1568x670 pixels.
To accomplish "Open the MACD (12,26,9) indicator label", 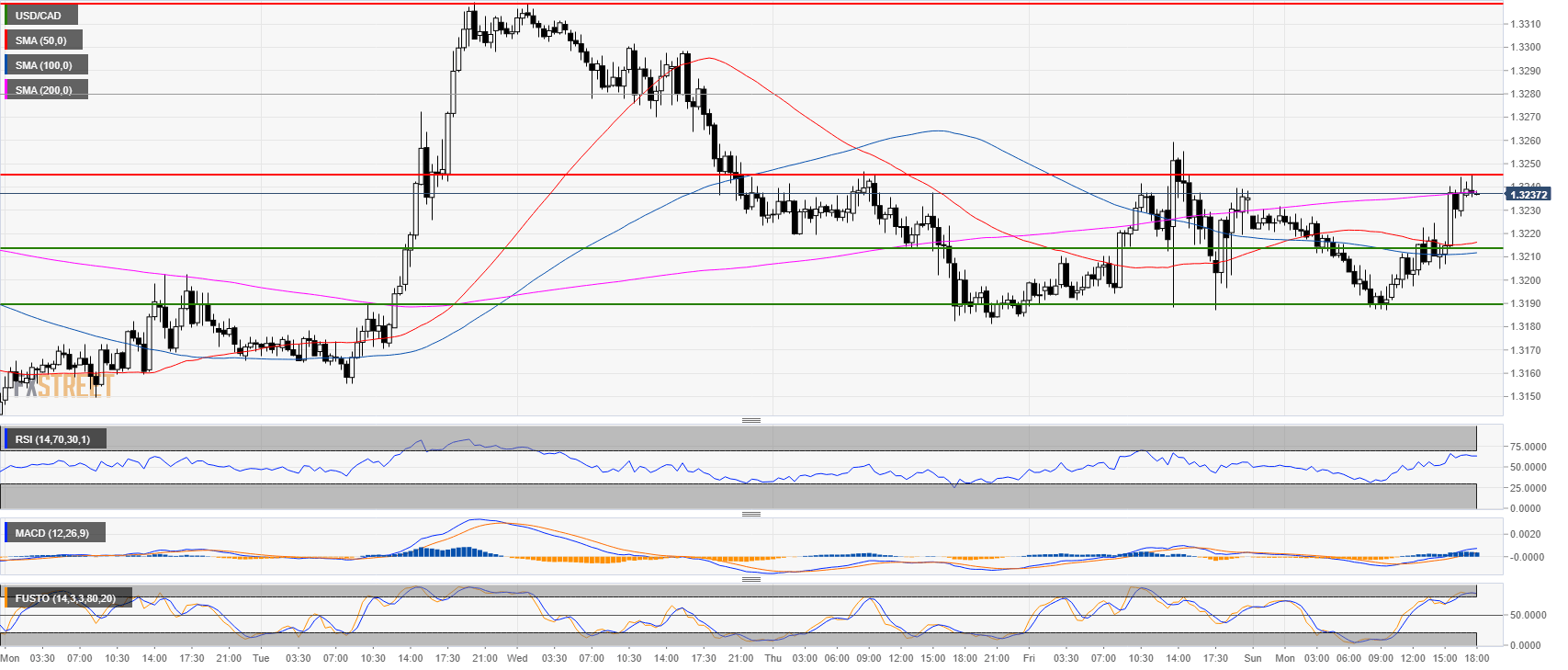I will 52,533.
